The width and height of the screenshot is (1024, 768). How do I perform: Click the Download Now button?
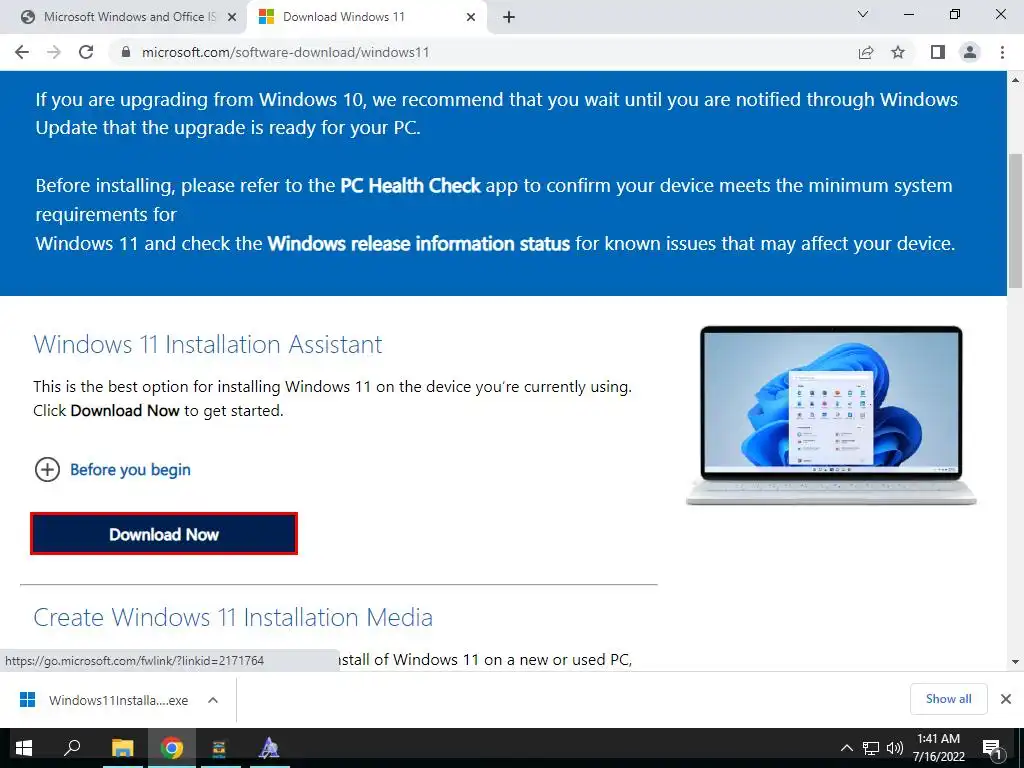164,534
